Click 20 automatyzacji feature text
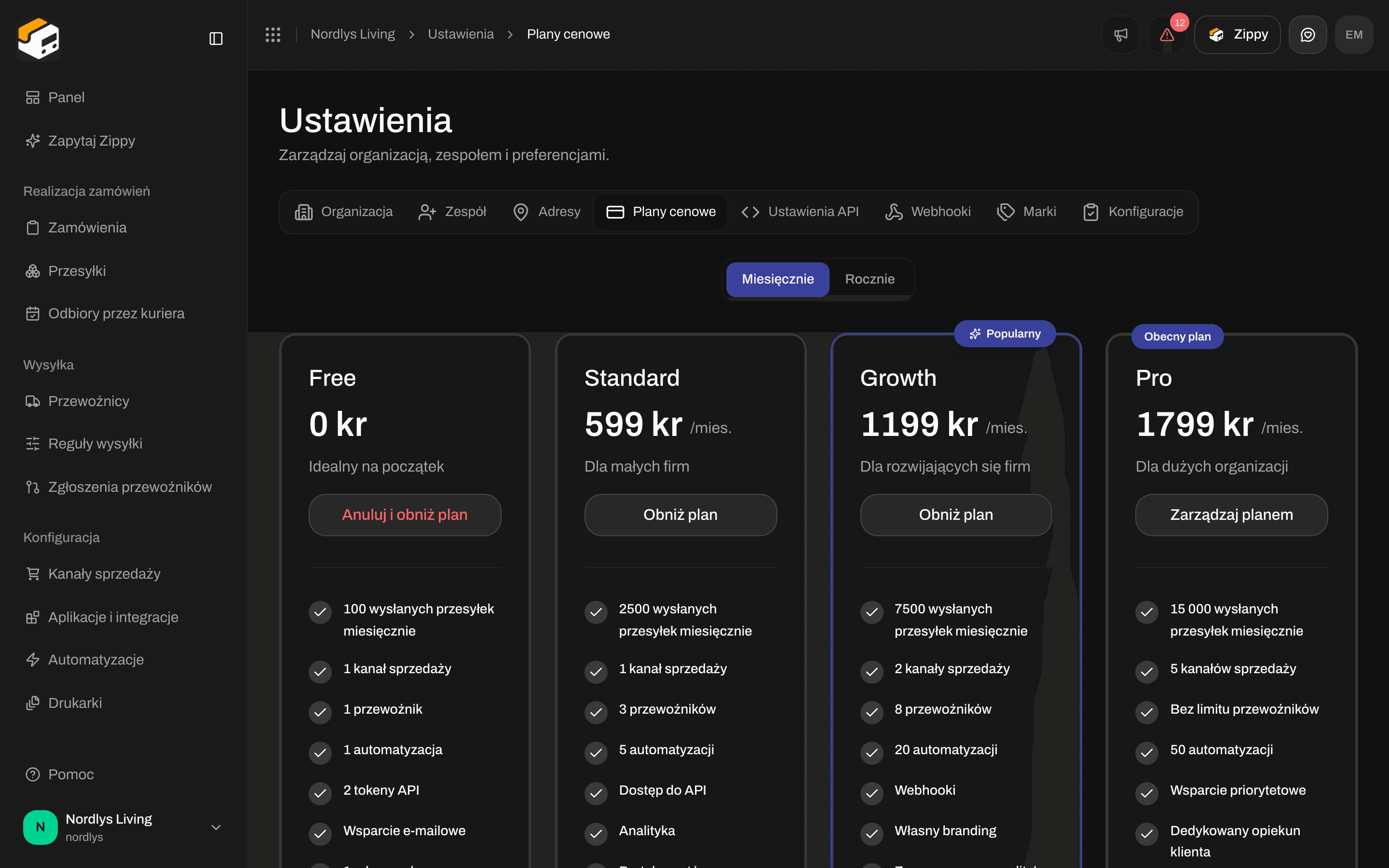 (x=946, y=750)
